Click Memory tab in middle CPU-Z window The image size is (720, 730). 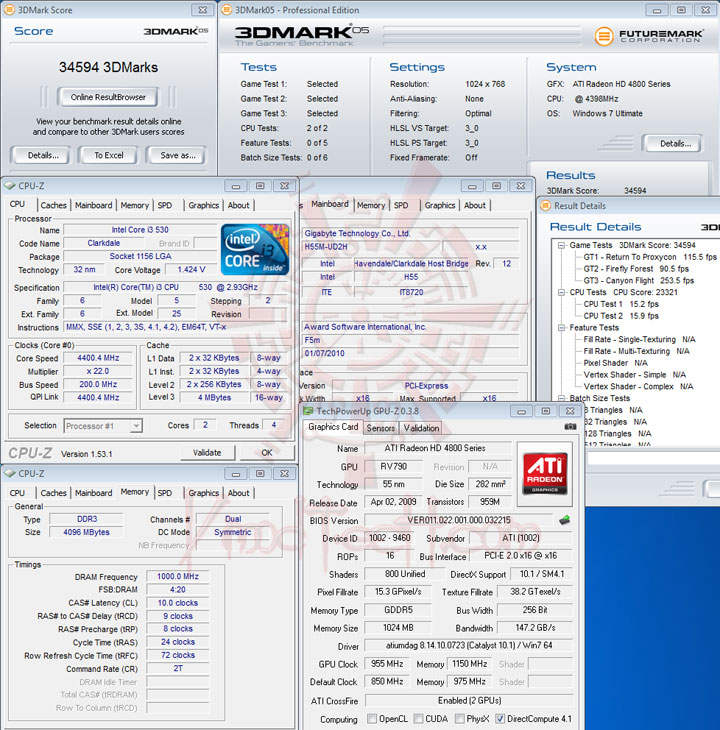point(371,205)
